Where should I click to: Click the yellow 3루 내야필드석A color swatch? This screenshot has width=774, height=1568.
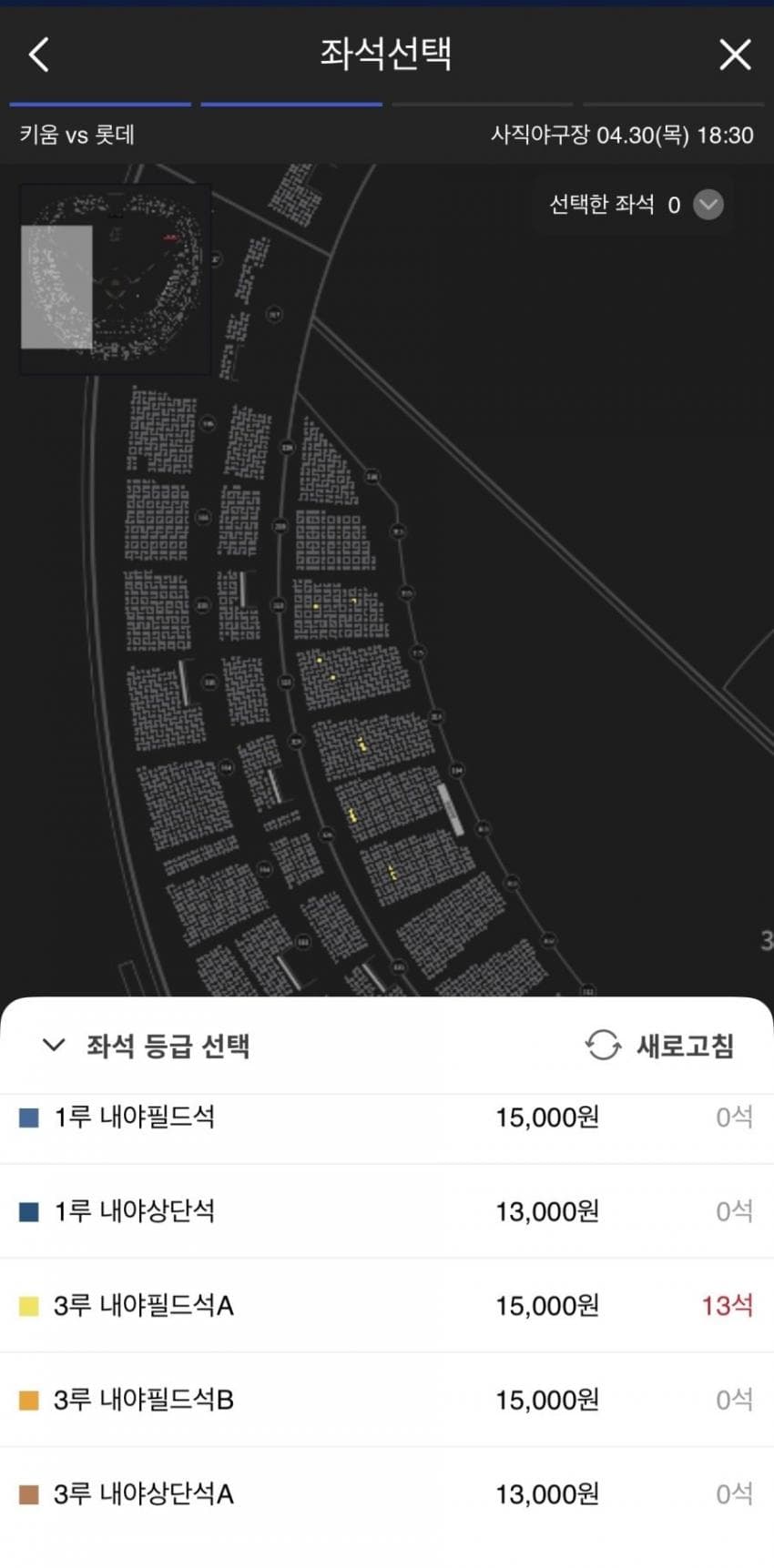(x=29, y=1306)
